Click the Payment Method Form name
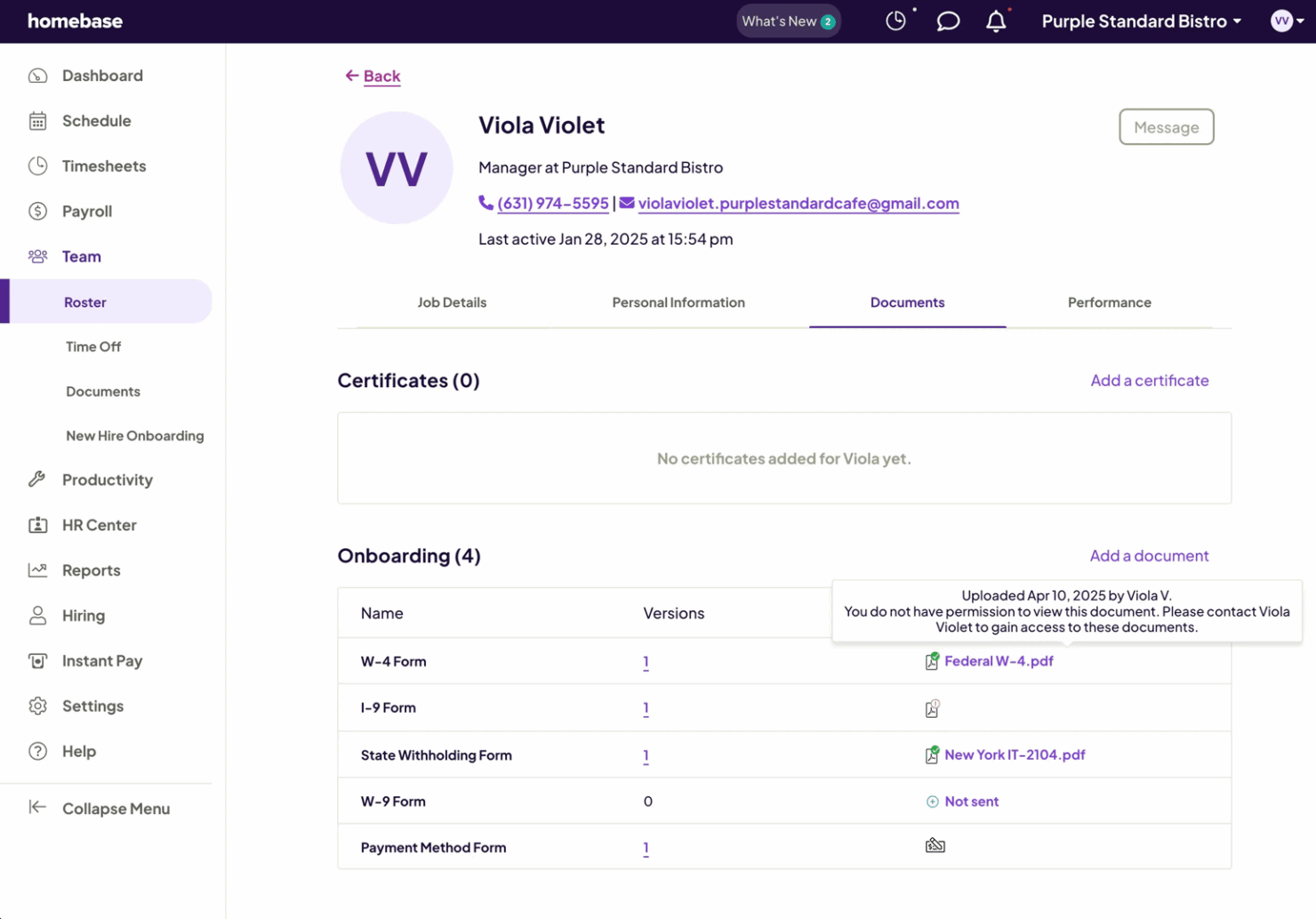1316x919 pixels. coord(433,848)
